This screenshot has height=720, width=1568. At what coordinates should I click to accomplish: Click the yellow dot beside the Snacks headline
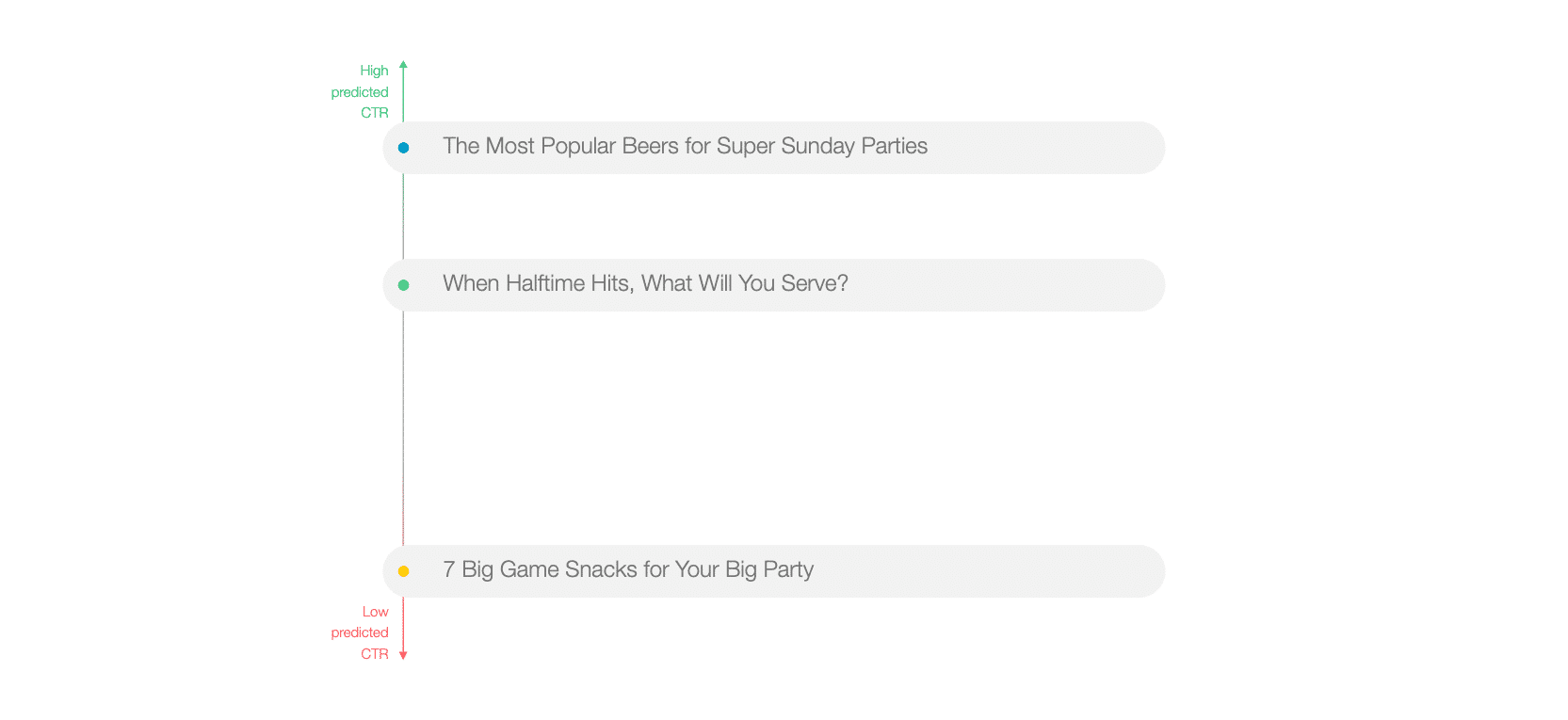[x=403, y=571]
